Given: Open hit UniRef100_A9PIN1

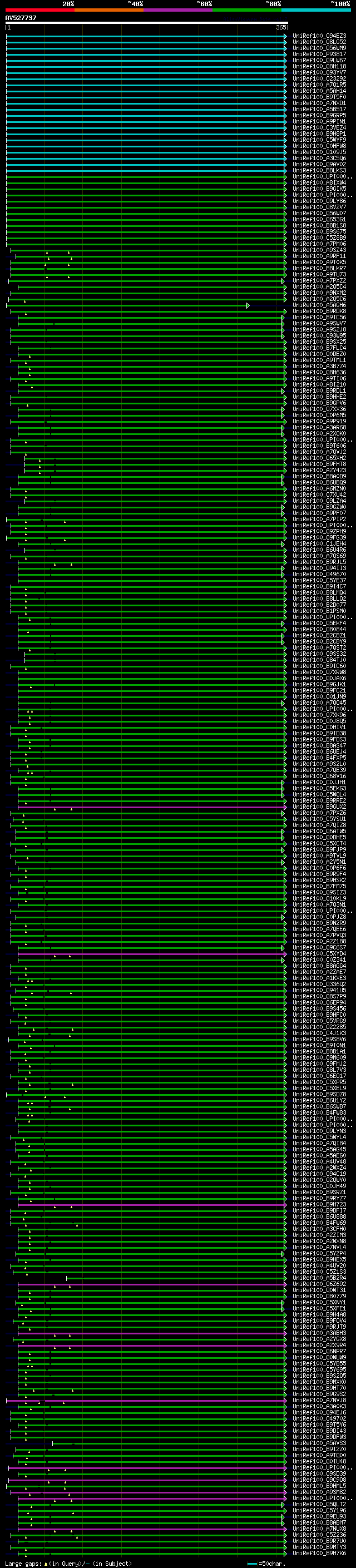Looking at the screenshot, I should pos(319,121).
